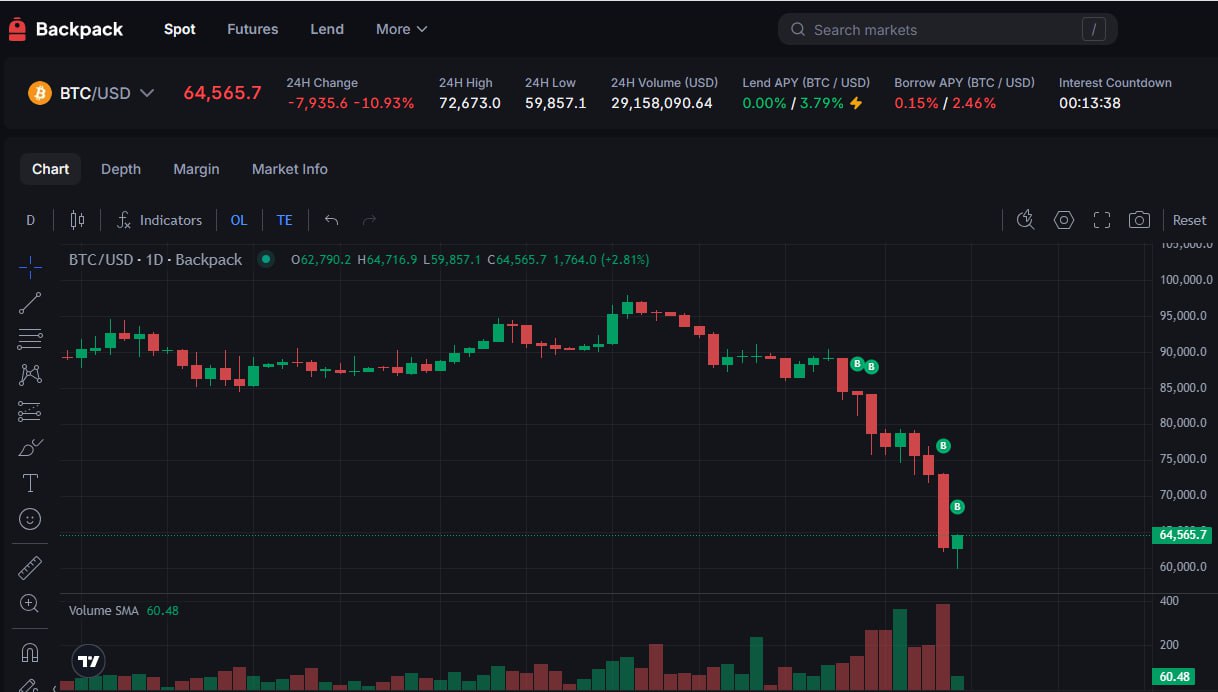The image size is (1218, 692).
Task: Click the BTC/USD 1D Backpack chart title
Action: click(x=155, y=259)
